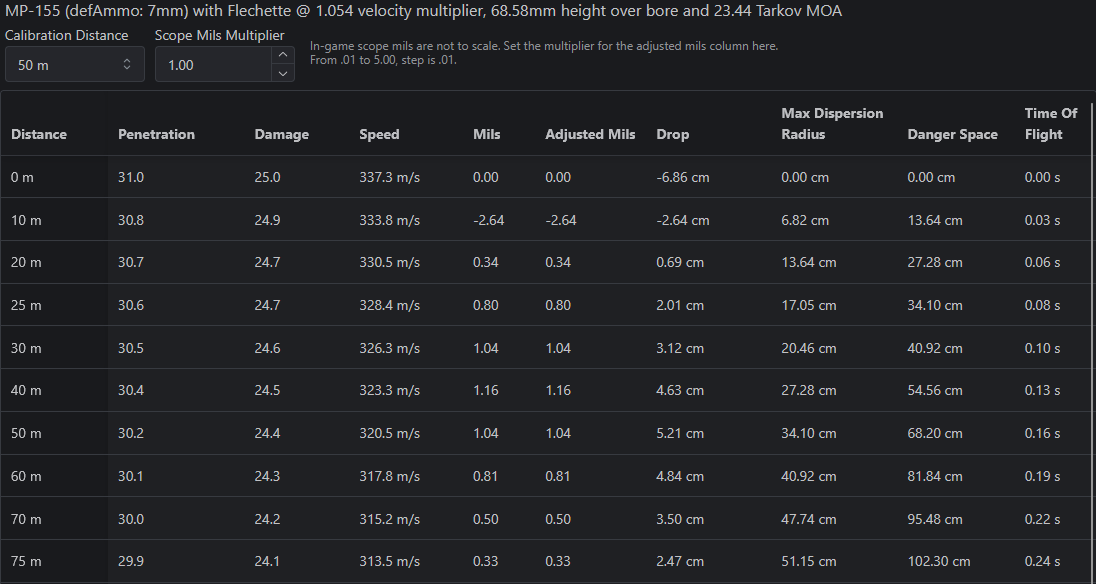
Task: Focus the Scope Mils Multiplier input field
Action: [213, 64]
